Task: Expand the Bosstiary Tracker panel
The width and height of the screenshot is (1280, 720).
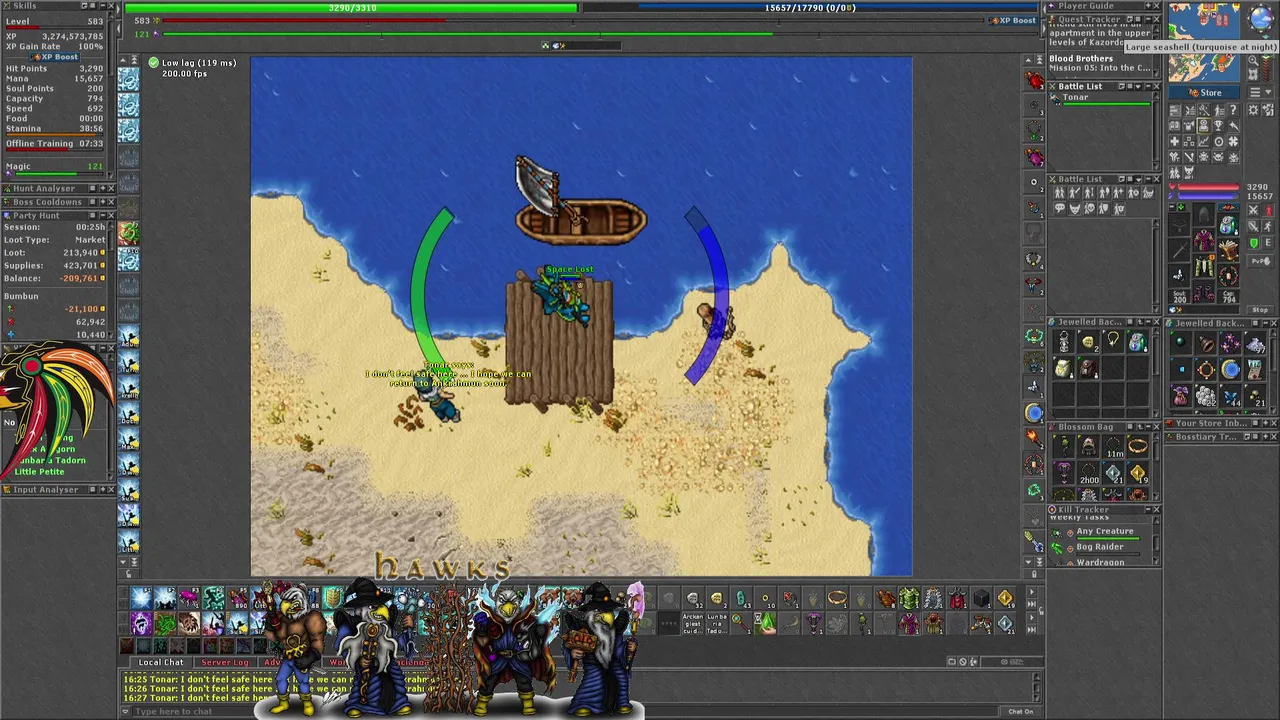Action: click(1265, 437)
